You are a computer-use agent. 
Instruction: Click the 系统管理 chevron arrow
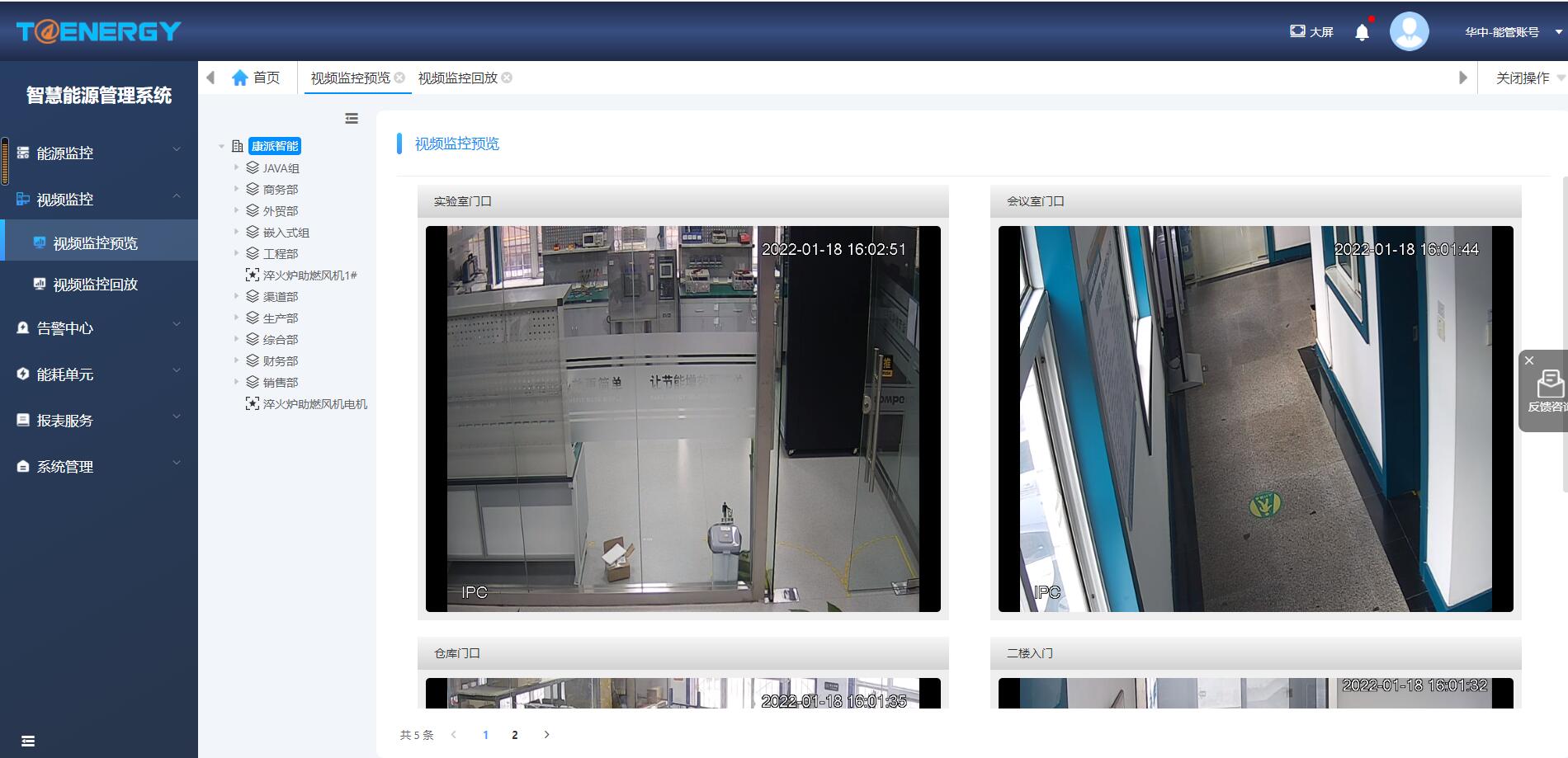176,463
